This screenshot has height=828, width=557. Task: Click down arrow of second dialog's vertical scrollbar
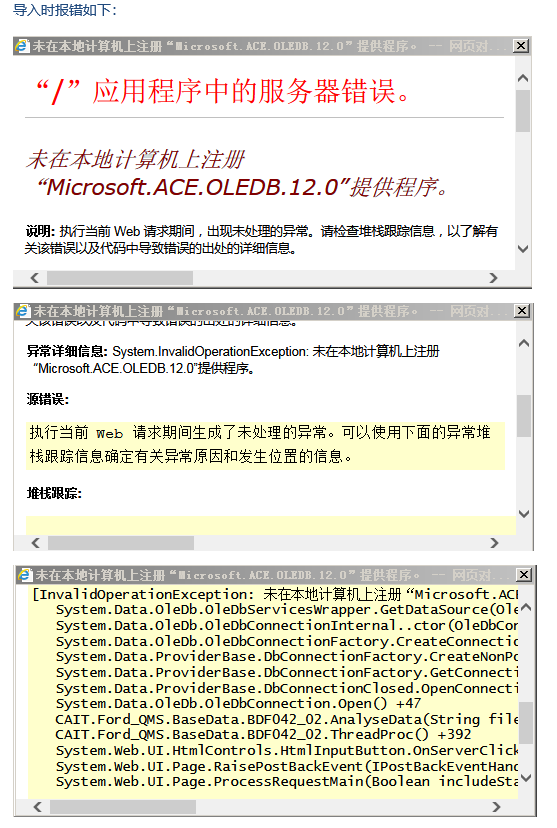524,513
